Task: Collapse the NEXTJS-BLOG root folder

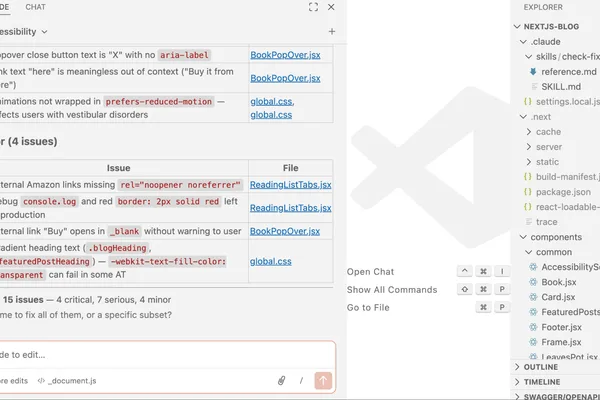Action: coord(517,26)
